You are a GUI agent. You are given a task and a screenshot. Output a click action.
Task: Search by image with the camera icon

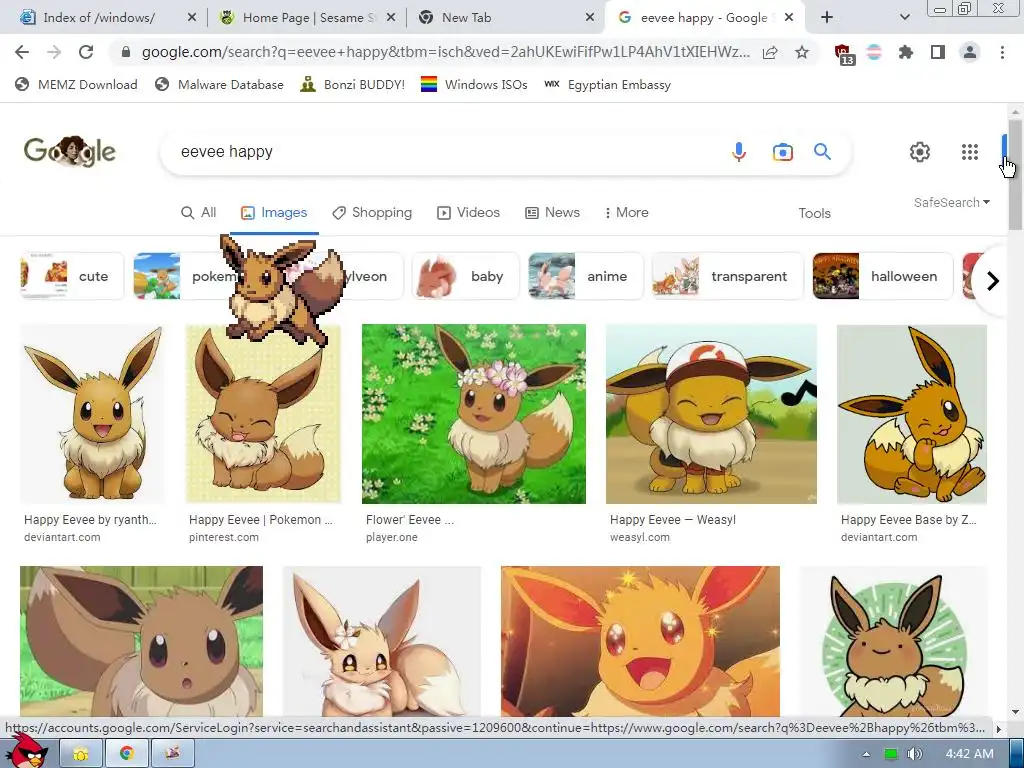pos(782,152)
